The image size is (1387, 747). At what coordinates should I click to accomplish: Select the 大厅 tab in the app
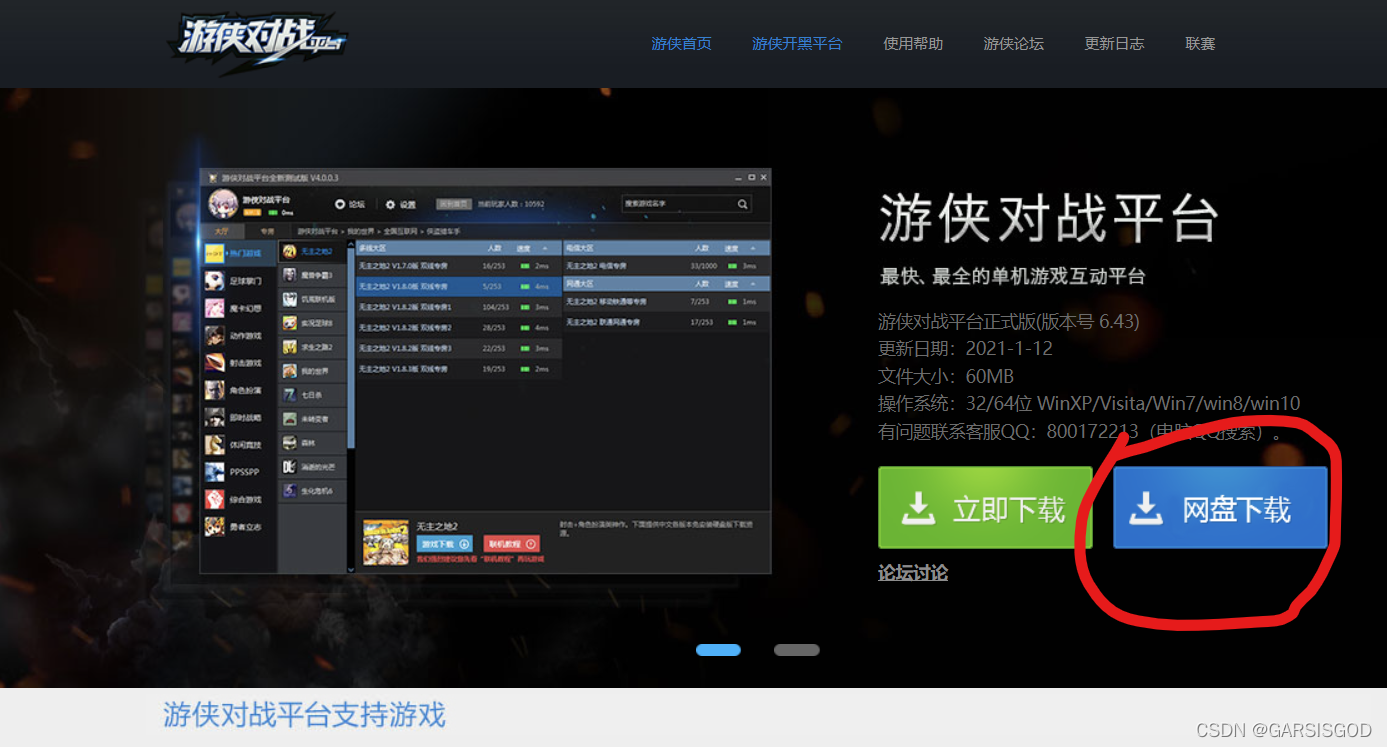pos(222,230)
